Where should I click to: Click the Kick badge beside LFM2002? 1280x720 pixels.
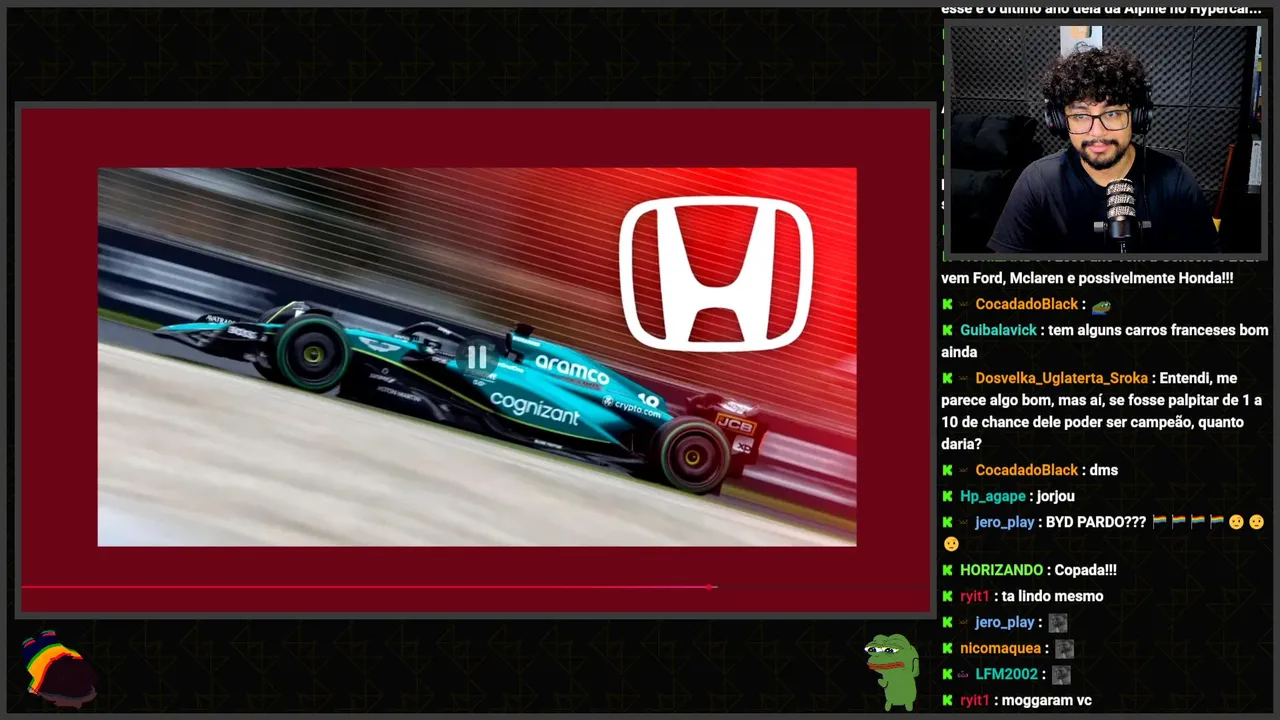point(947,674)
